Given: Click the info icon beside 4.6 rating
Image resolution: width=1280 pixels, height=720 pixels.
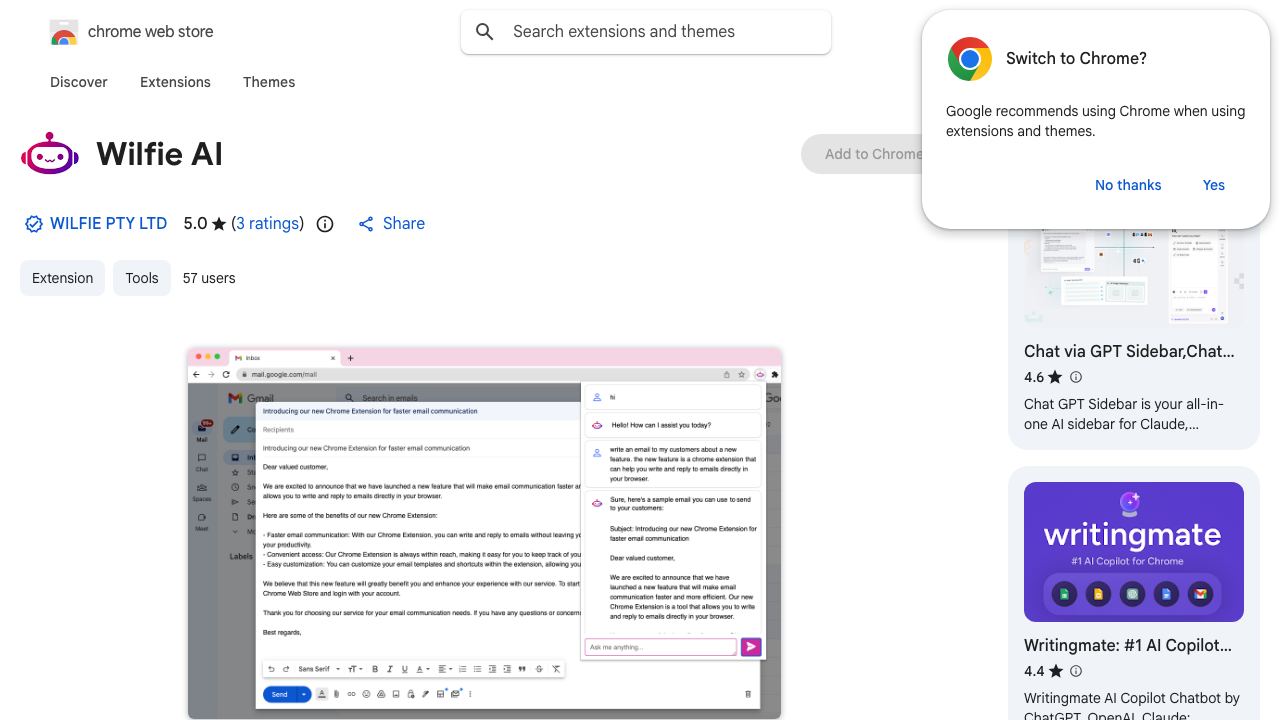Looking at the screenshot, I should (1076, 377).
